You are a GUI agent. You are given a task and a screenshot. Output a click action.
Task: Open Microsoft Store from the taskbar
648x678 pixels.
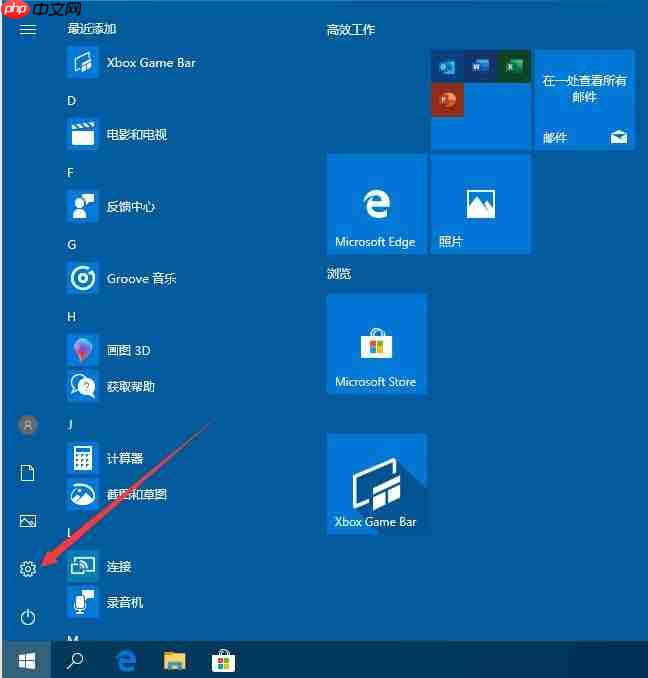[223, 661]
